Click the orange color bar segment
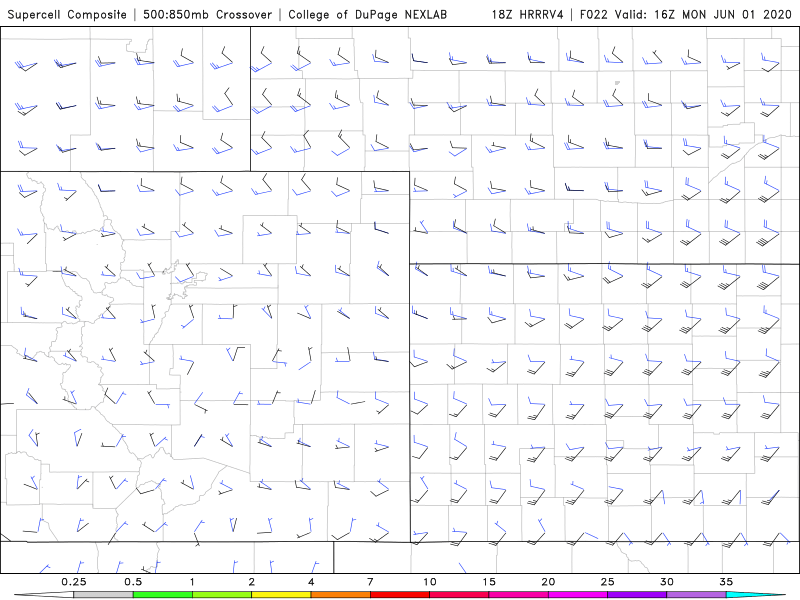The width and height of the screenshot is (800, 600). (340, 595)
